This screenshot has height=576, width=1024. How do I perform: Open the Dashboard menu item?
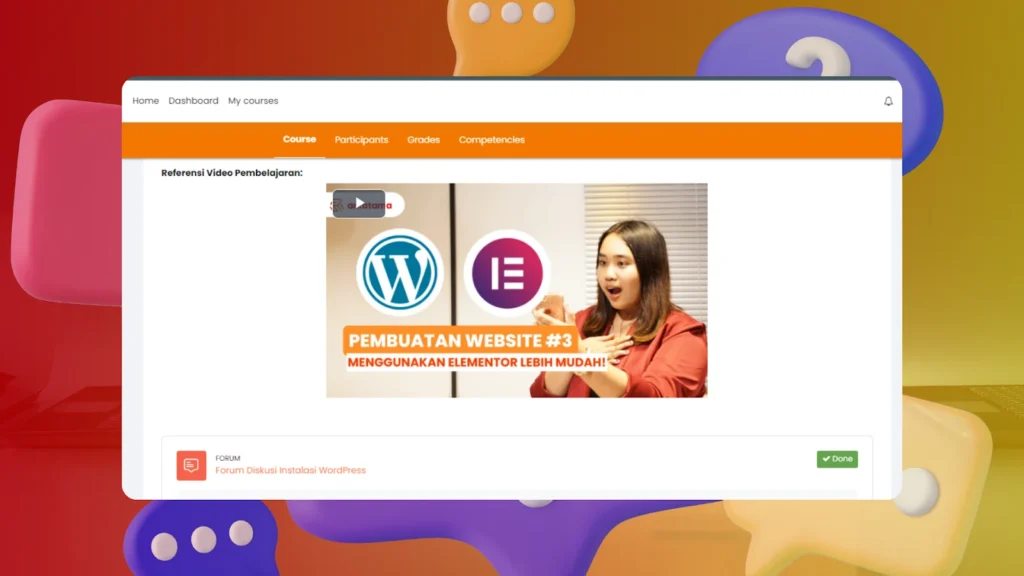pos(193,101)
